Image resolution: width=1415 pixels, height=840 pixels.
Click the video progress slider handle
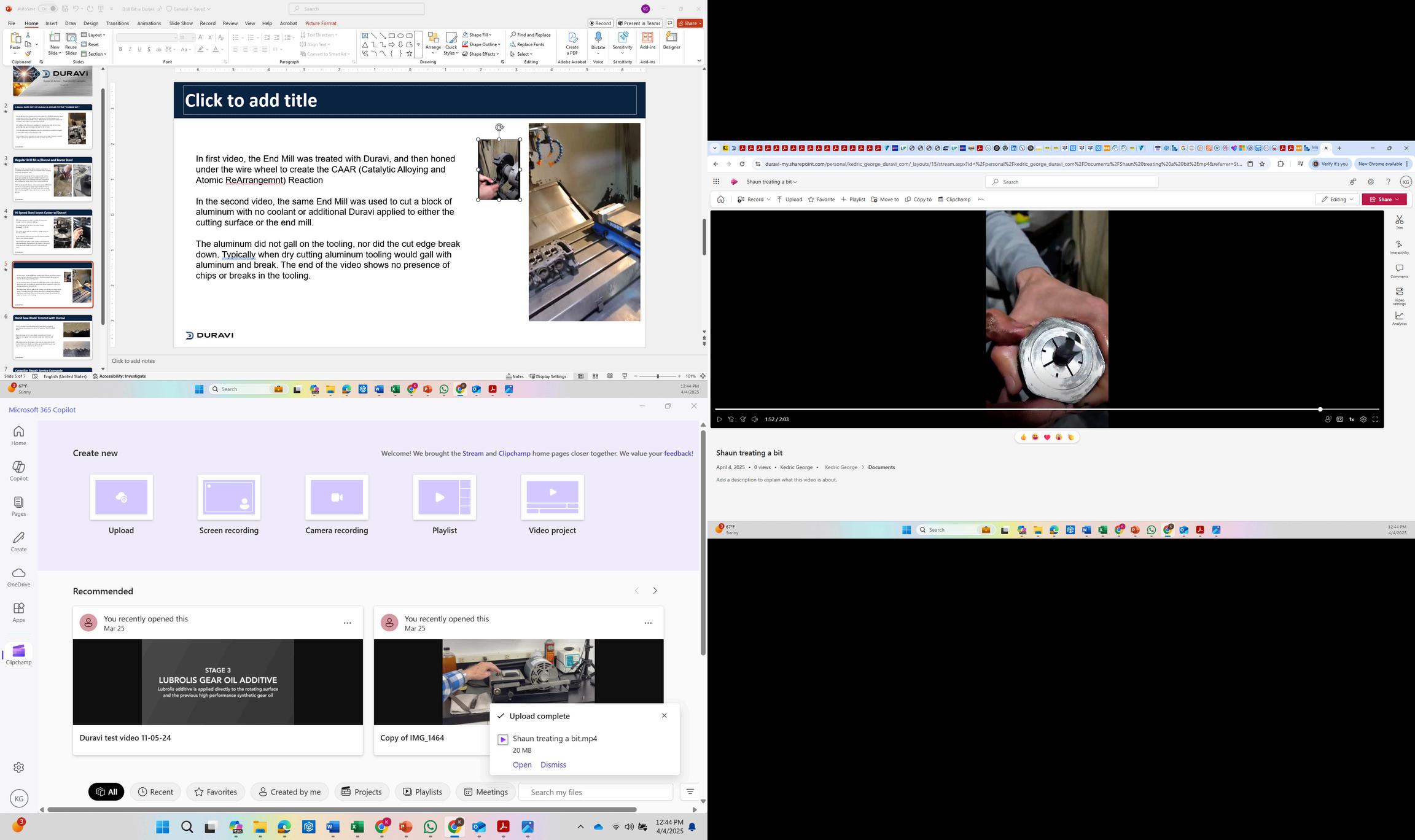(x=1320, y=409)
